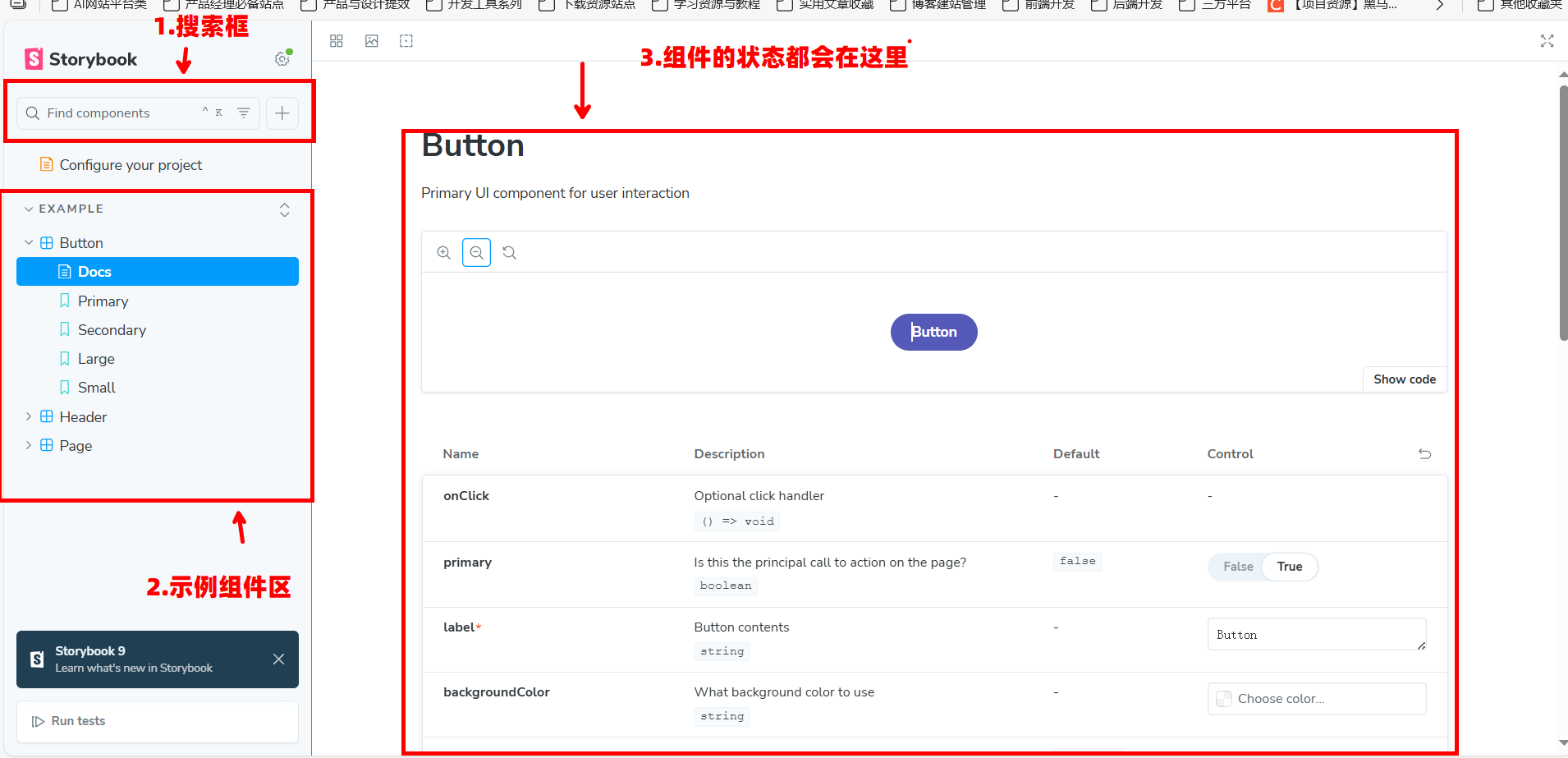The height and width of the screenshot is (758, 1568).
Task: Enter full screen mode icon
Action: point(1547,41)
